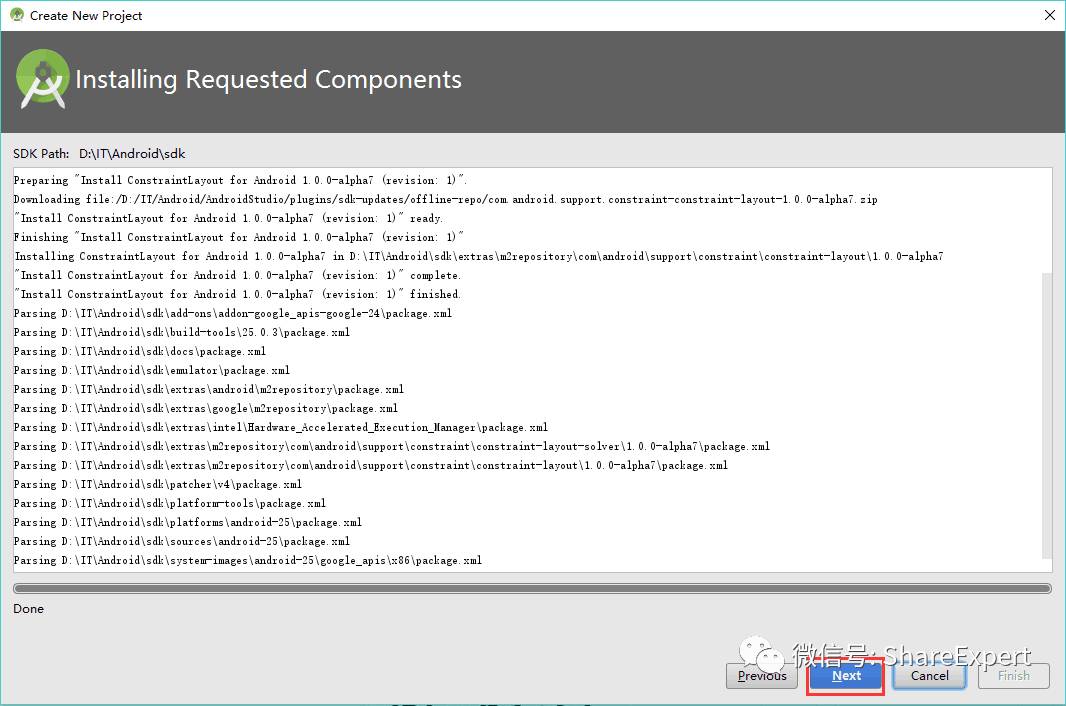Click the WeChat watermark icon
This screenshot has height=706, width=1066.
pyautogui.click(x=761, y=653)
